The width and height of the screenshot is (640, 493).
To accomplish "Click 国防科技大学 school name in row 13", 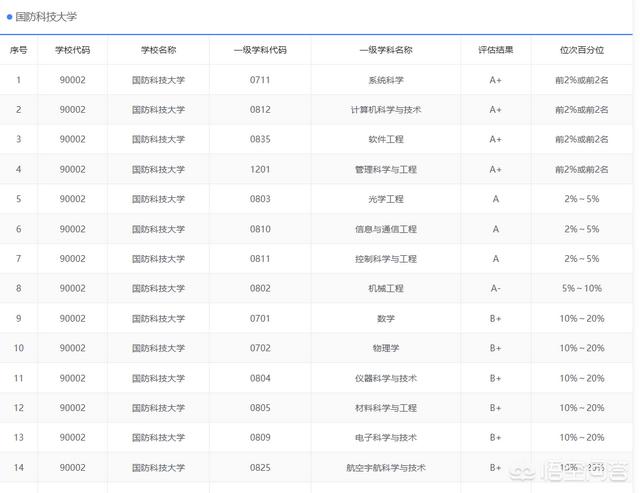I will (x=158, y=437).
